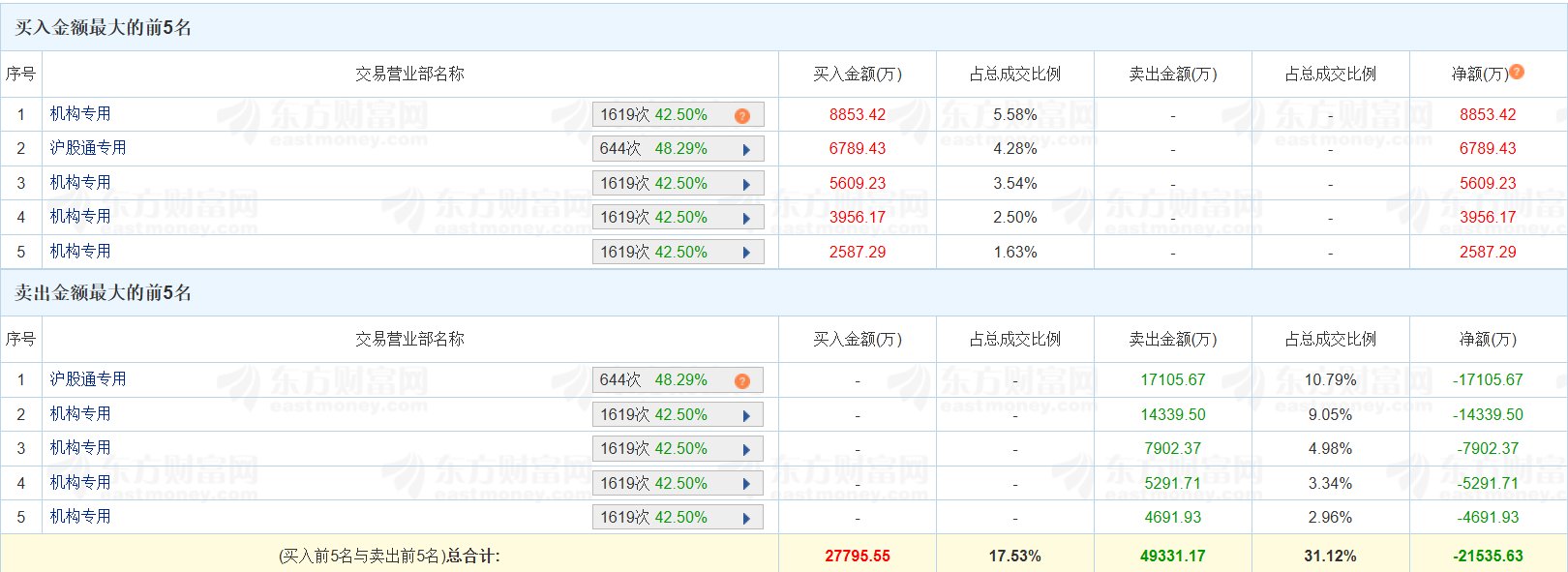Open 沪股通专用 link in the sell table
1568x572 pixels.
point(88,379)
